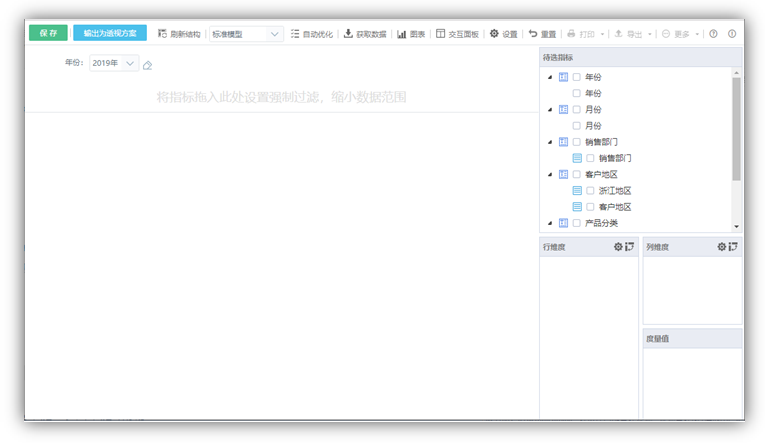This screenshot has width=765, height=443.
Task: Click the 刷新结构 refresh structure icon
Action: click(162, 34)
